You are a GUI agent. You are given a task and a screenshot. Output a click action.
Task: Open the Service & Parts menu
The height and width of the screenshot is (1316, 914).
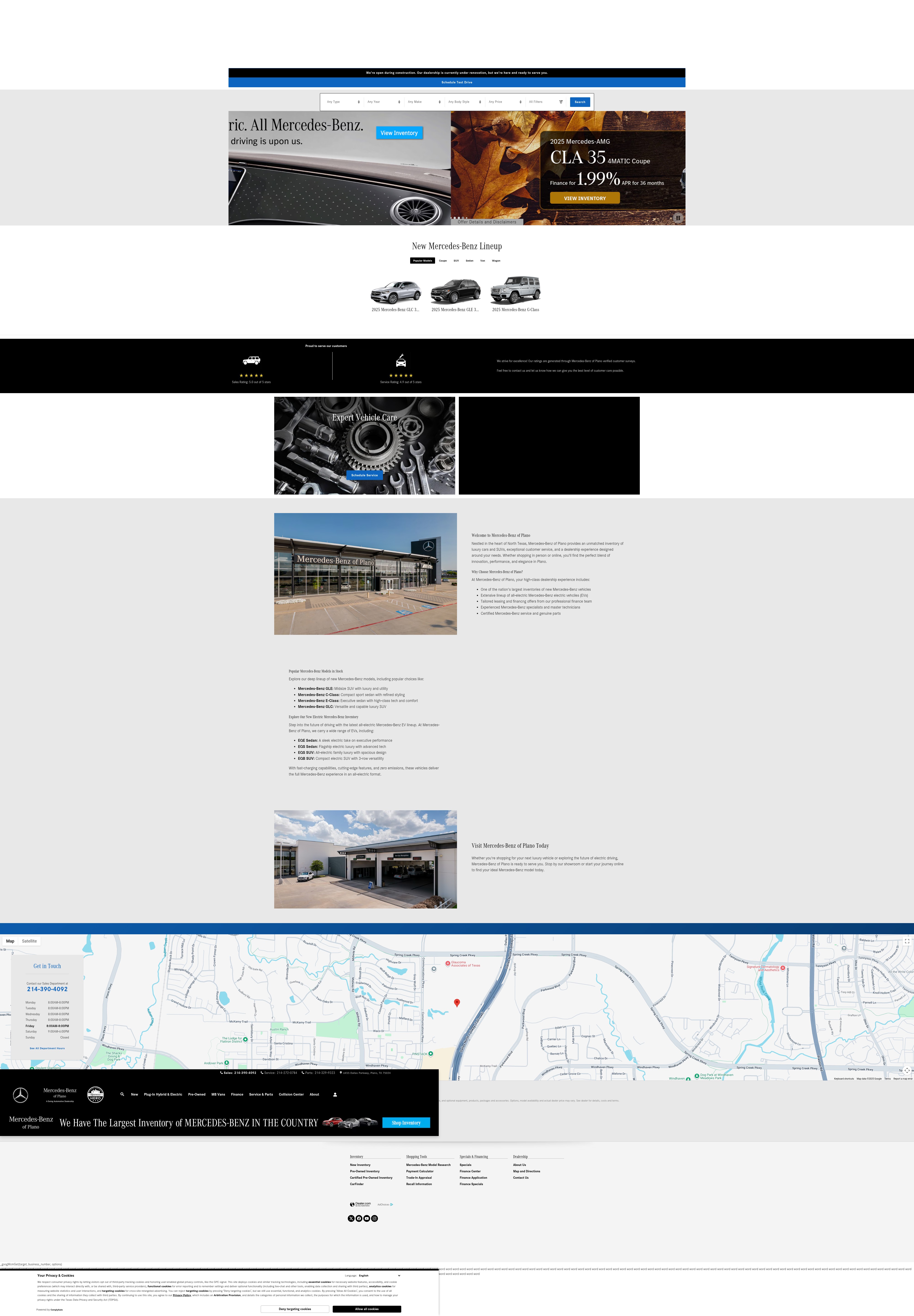click(x=261, y=1094)
